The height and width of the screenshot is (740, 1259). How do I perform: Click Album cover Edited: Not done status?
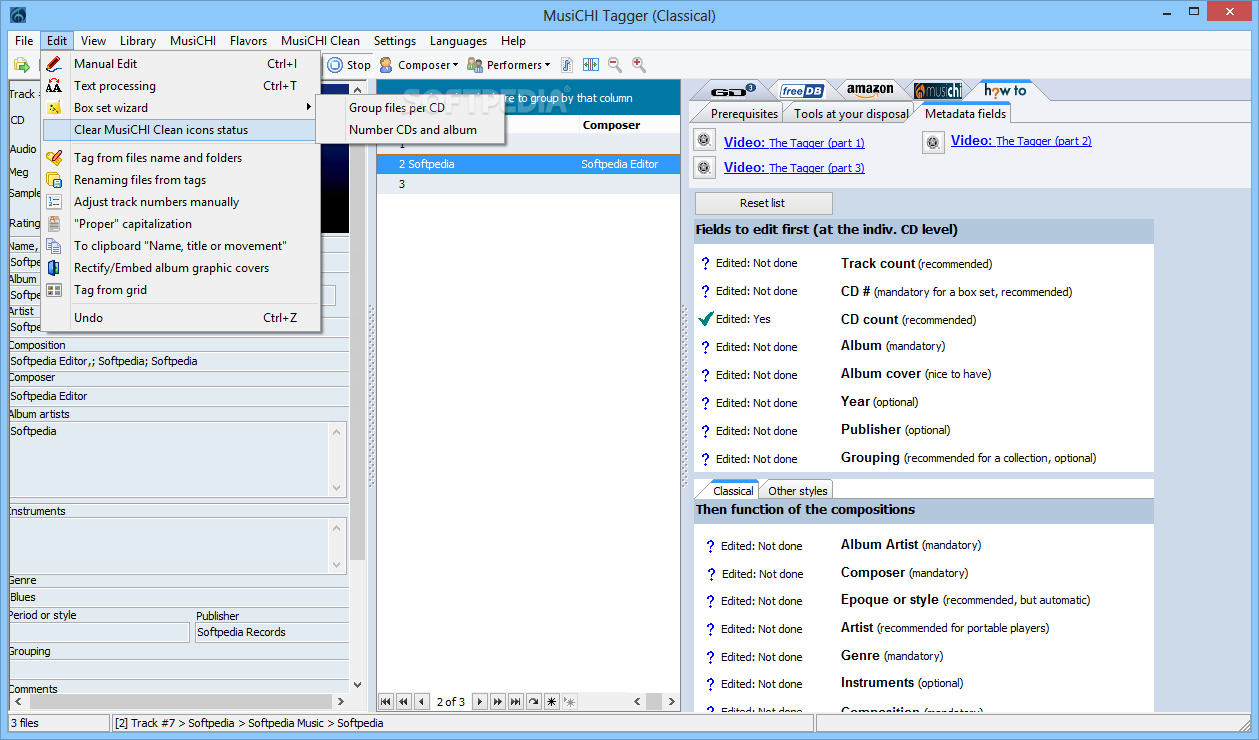click(x=756, y=375)
